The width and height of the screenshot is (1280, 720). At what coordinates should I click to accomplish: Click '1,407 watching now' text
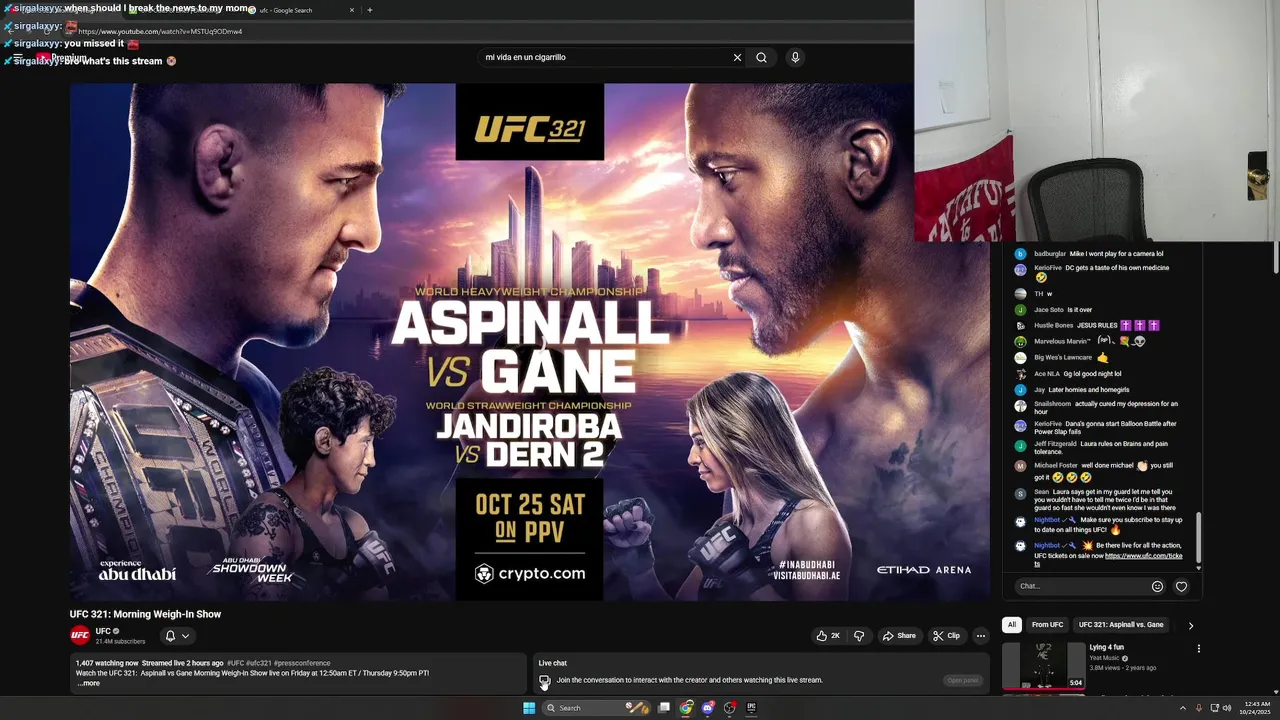pos(107,663)
